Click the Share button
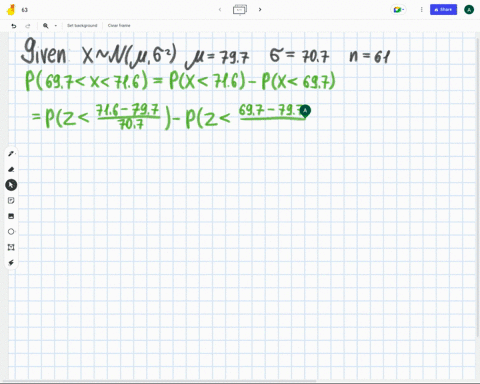Screen dimensions: 480x384 pyautogui.click(x=443, y=10)
